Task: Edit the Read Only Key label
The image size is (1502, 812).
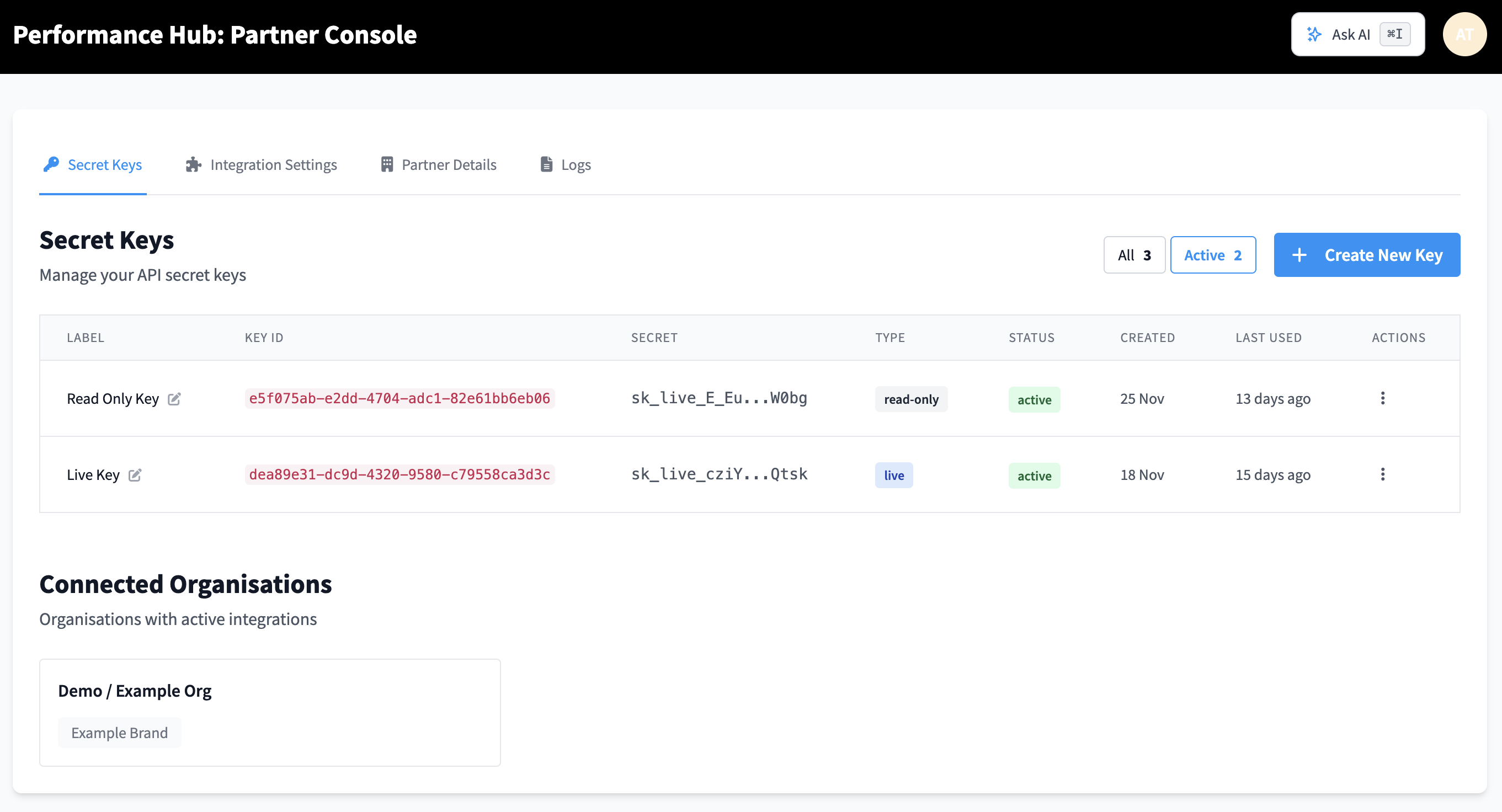Action: click(x=174, y=399)
